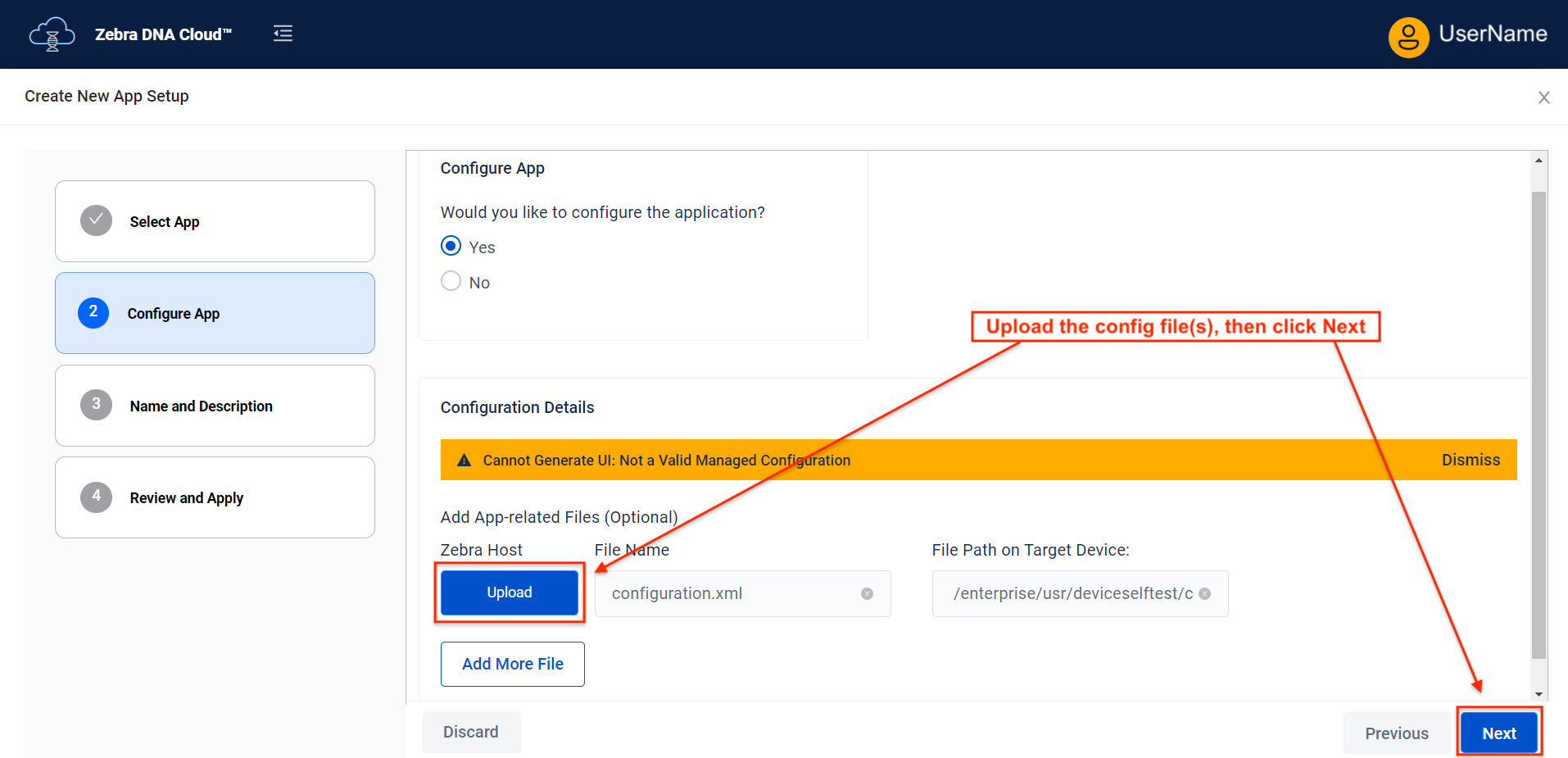1568x758 pixels.
Task: Clear the File Path on Target Device
Action: click(x=1204, y=594)
